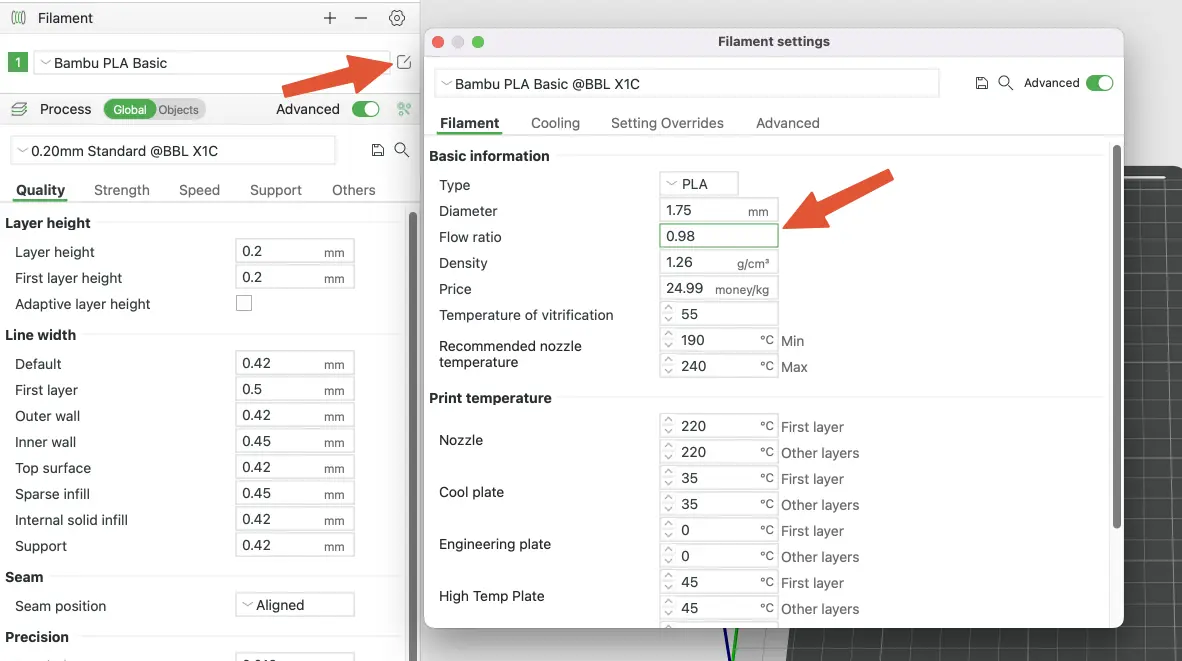This screenshot has width=1182, height=661.
Task: Switch to the Cooling tab
Action: (555, 123)
